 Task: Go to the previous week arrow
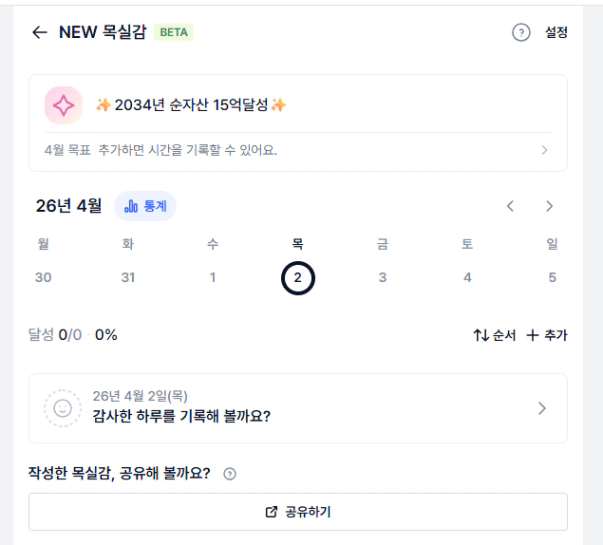click(x=511, y=207)
